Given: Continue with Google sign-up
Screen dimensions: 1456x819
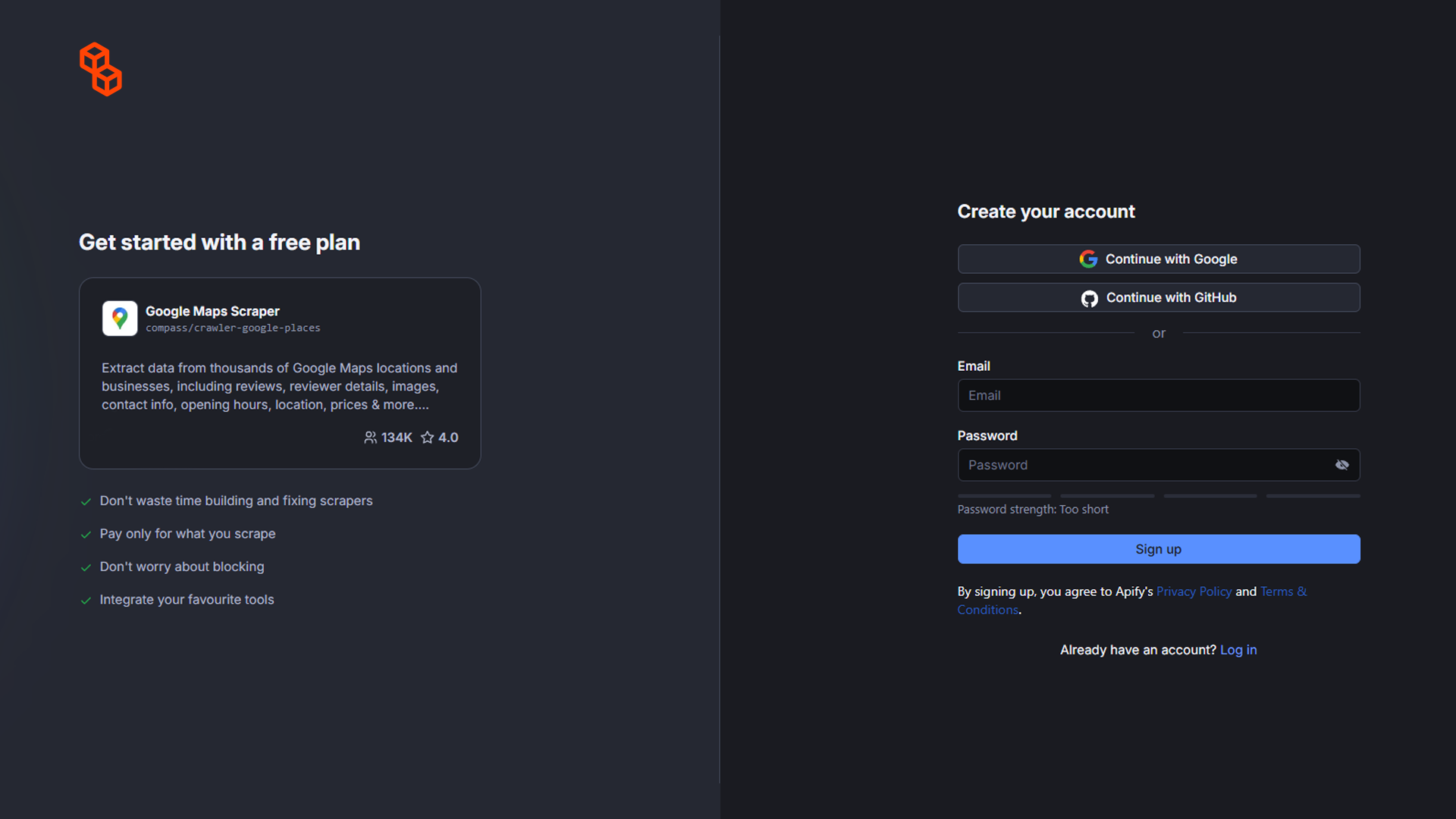Looking at the screenshot, I should point(1159,259).
